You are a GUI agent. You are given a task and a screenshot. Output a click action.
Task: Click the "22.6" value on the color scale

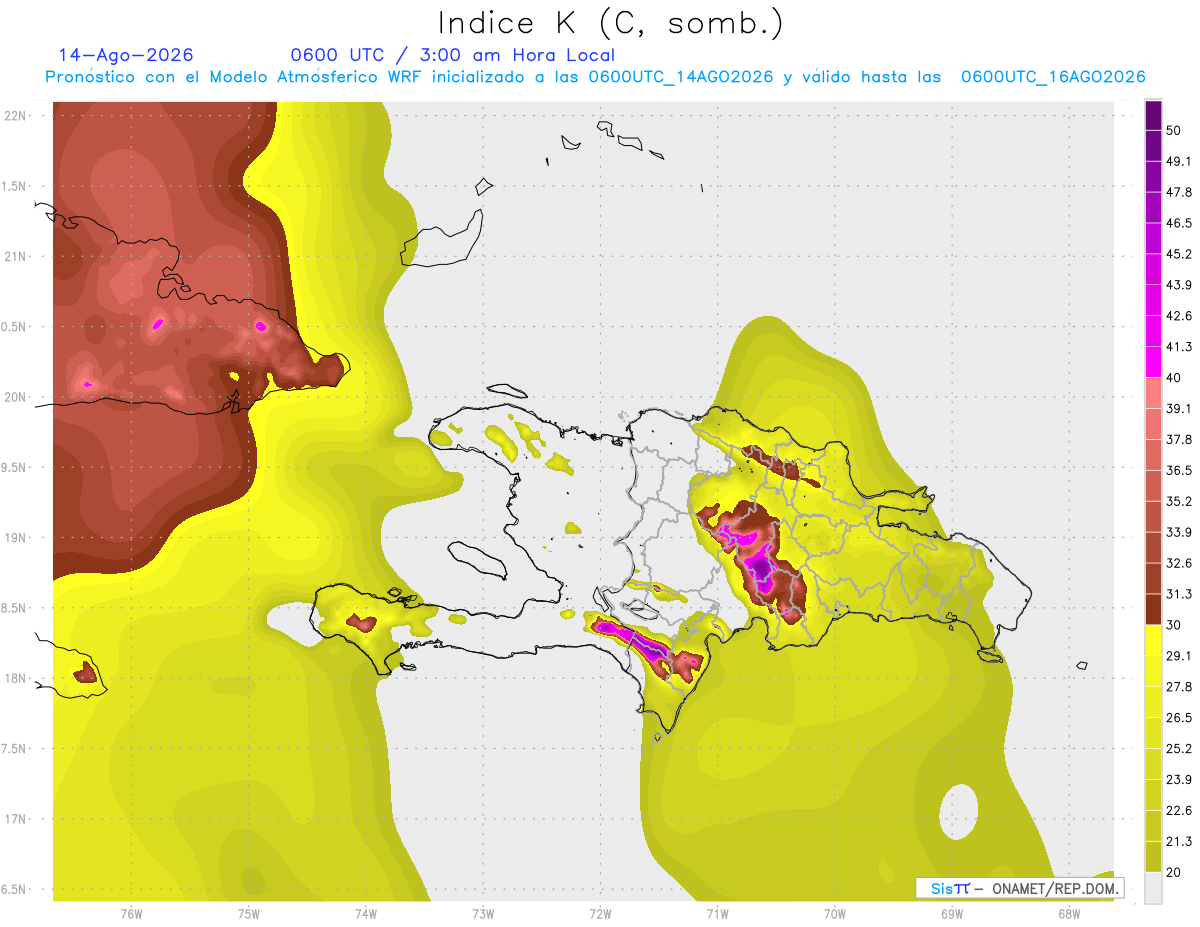coord(1179,810)
